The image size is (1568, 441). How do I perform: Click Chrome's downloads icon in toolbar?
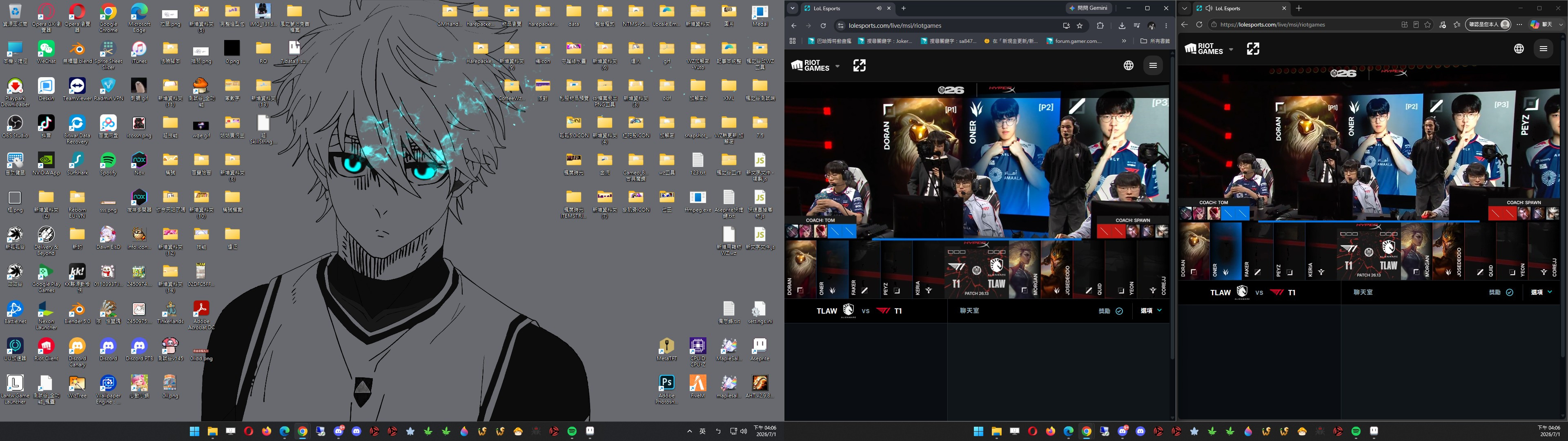(1122, 26)
